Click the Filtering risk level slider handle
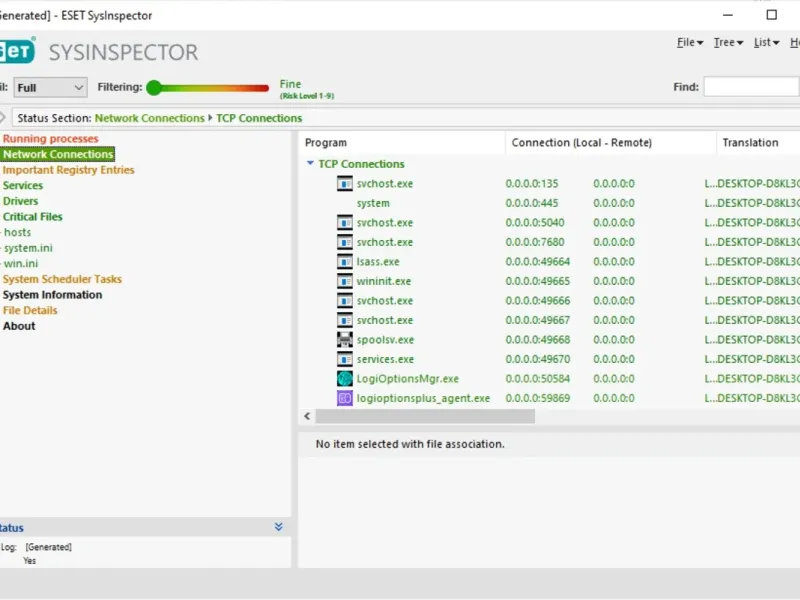The height and width of the screenshot is (600, 800). [x=154, y=88]
